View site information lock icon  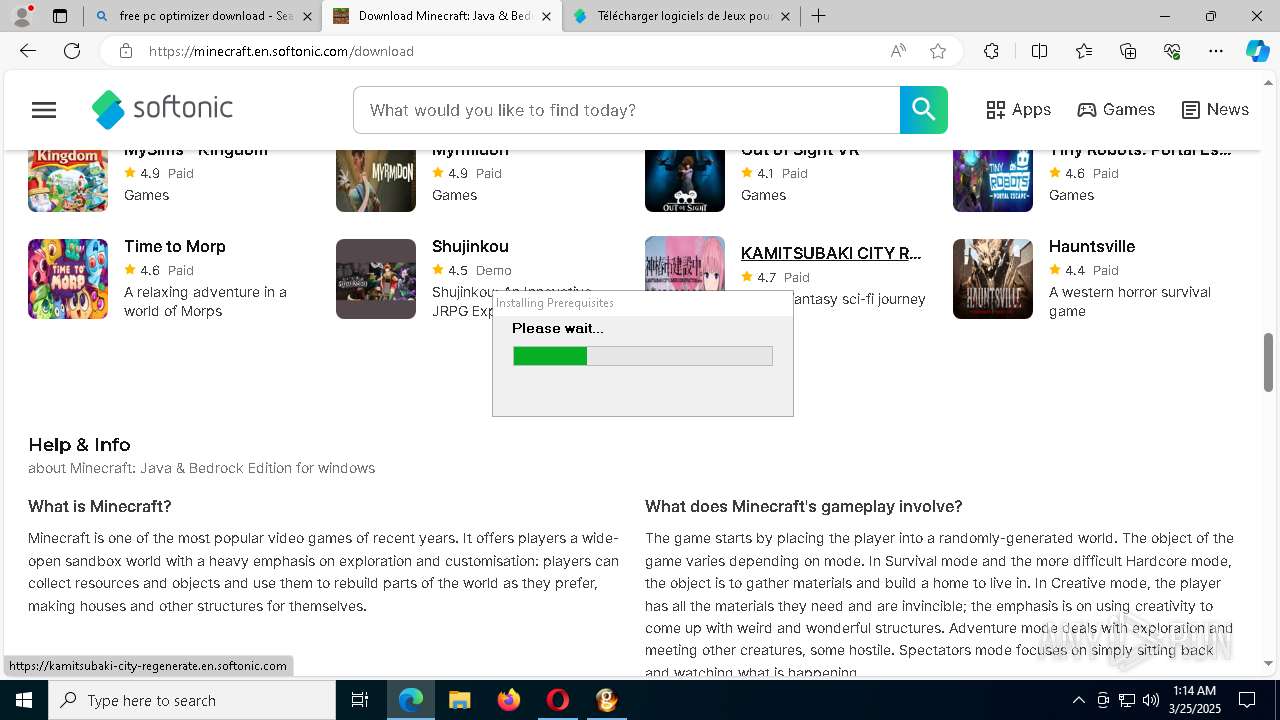pyautogui.click(x=126, y=51)
